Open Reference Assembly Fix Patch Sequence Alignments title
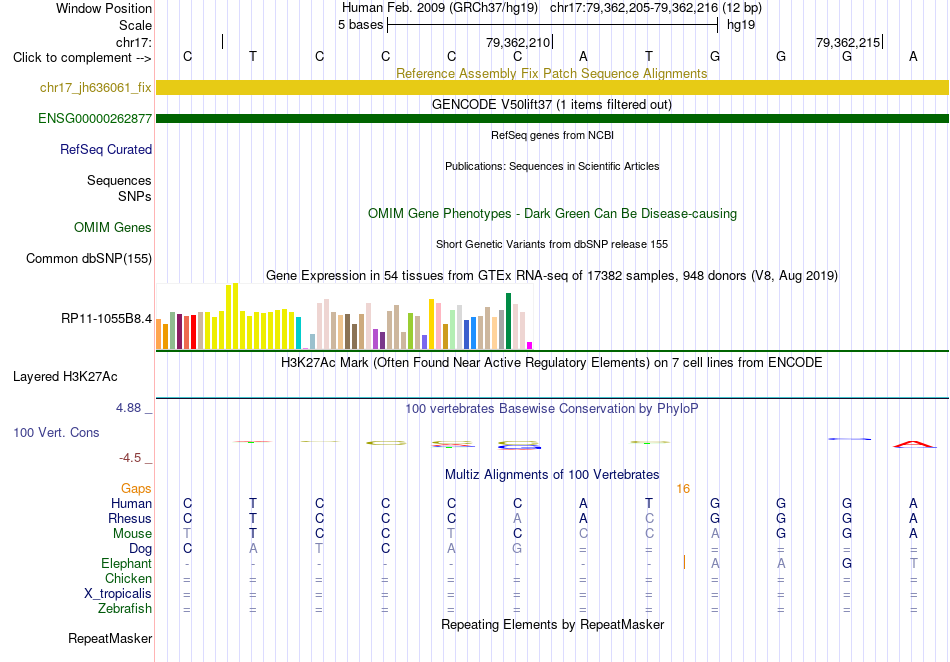Image resolution: width=950 pixels, height=662 pixels. point(552,73)
